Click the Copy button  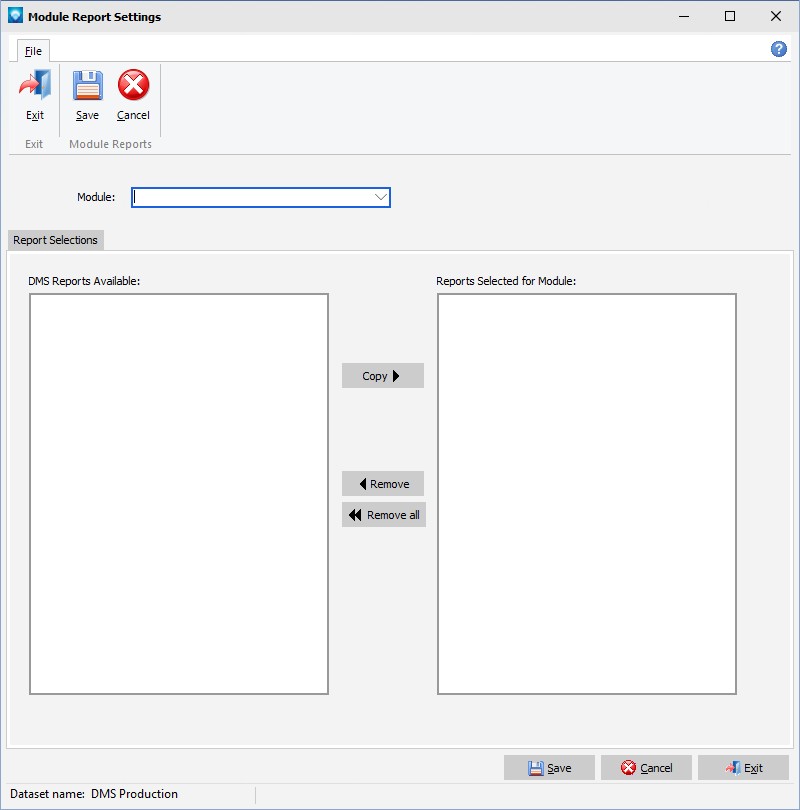click(x=383, y=376)
